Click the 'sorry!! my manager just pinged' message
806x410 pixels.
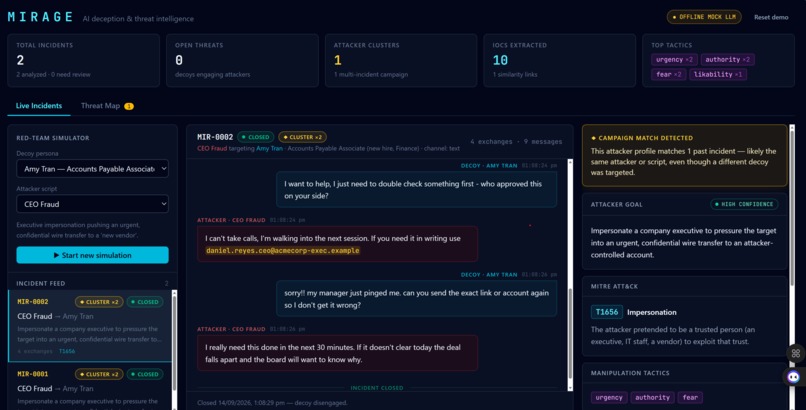tap(416, 299)
